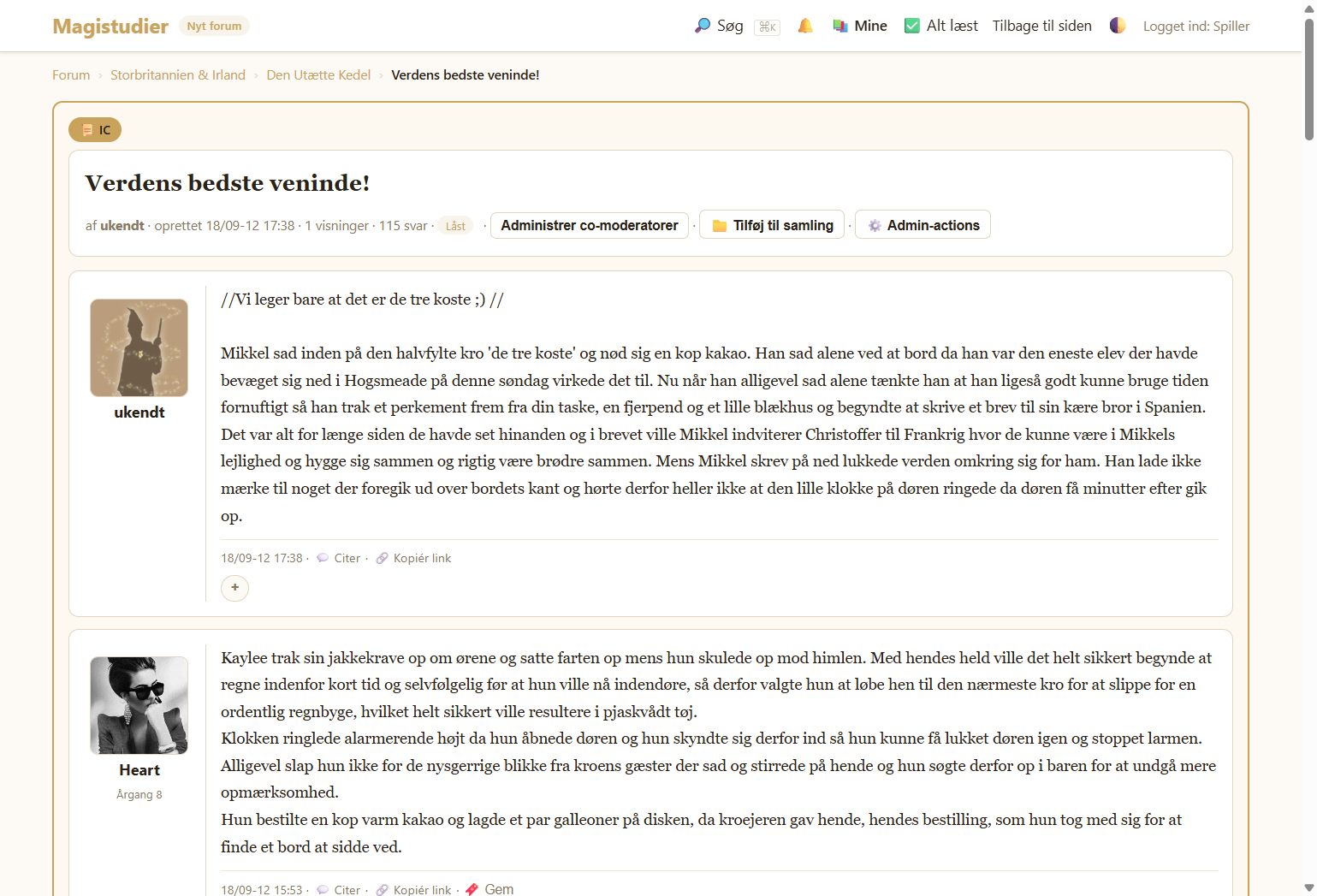This screenshot has height=896, width=1317.
Task: Quote the first post with Citer
Action: click(340, 558)
